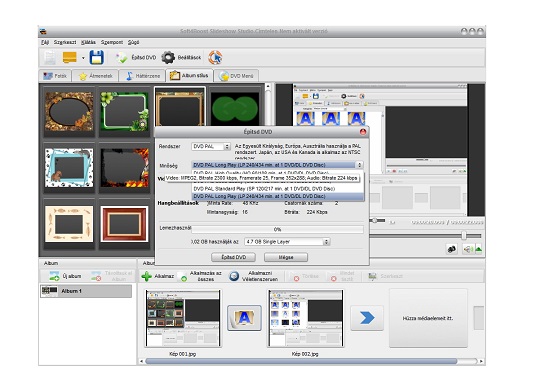Image resolution: width=550 pixels, height=392 pixels.
Task: Open the Kiállás menu
Action: click(88, 42)
